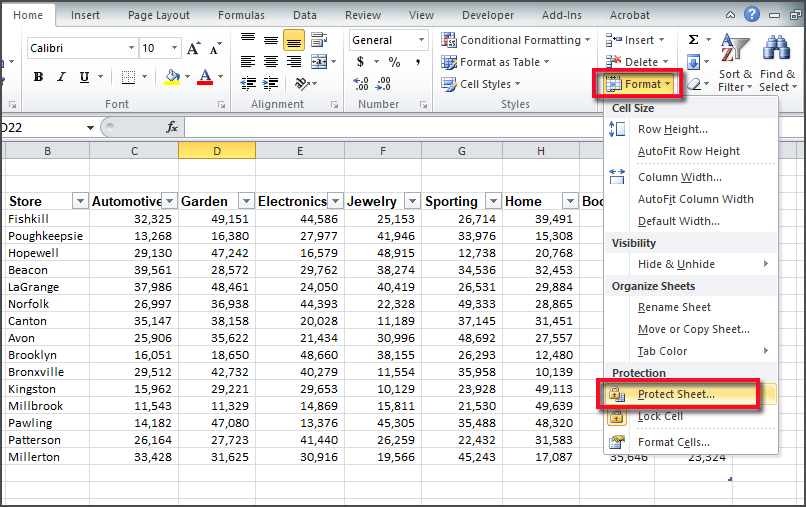The width and height of the screenshot is (806, 507).
Task: Decrease indent icon
Action: (x=248, y=83)
